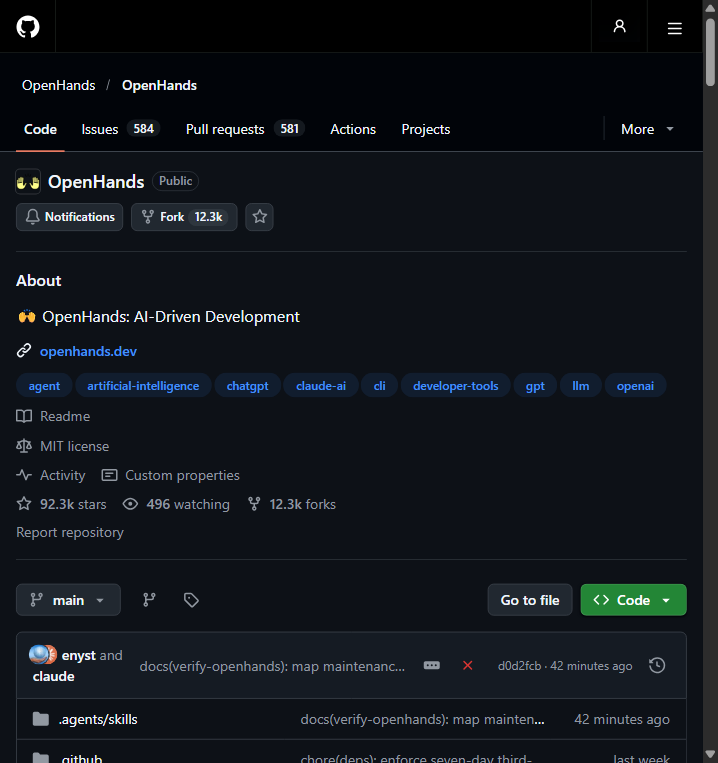This screenshot has width=718, height=763.
Task: Switch to the Code tab
Action: [x=40, y=129]
